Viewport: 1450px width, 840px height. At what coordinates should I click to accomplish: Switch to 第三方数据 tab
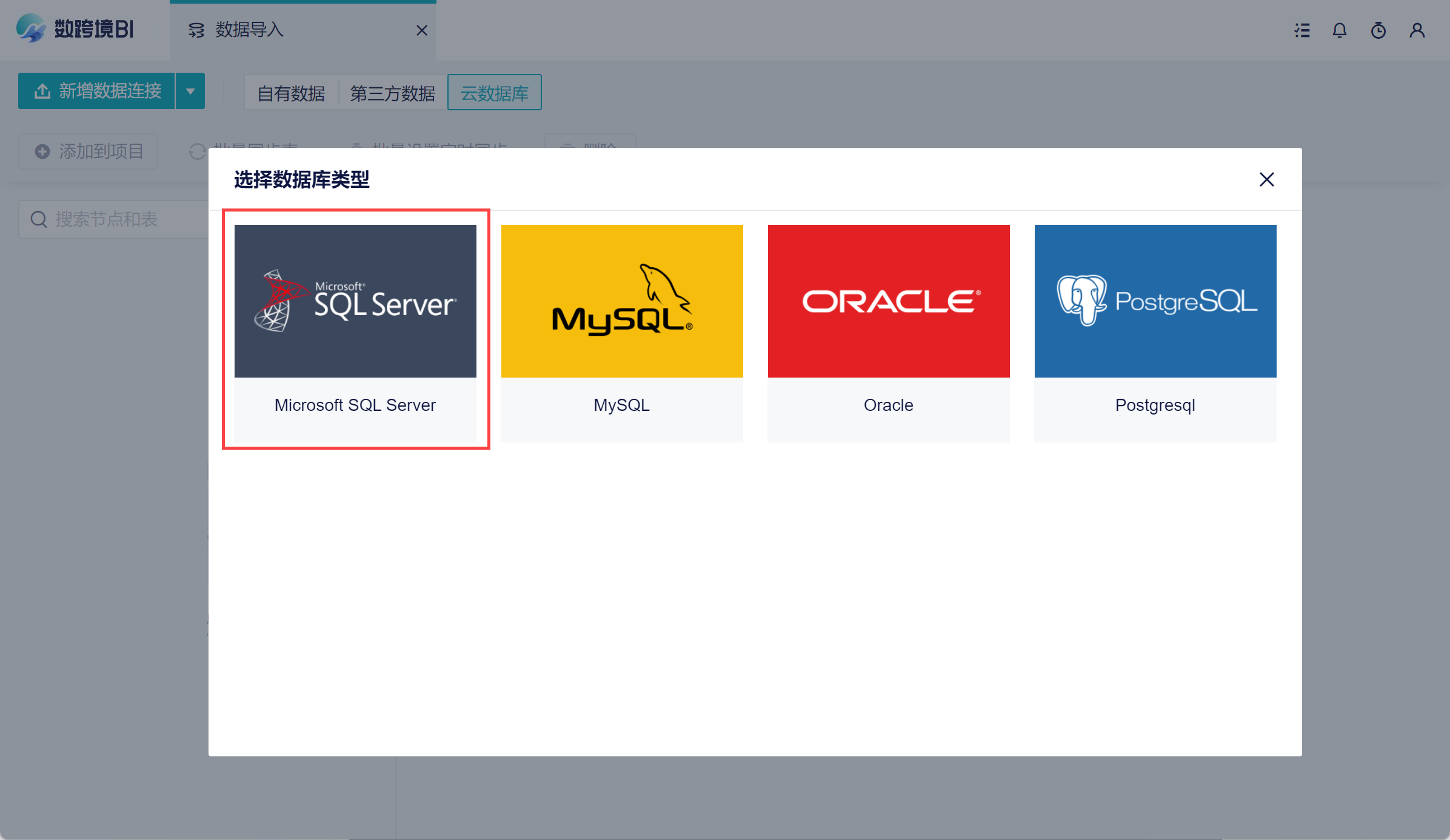(393, 93)
